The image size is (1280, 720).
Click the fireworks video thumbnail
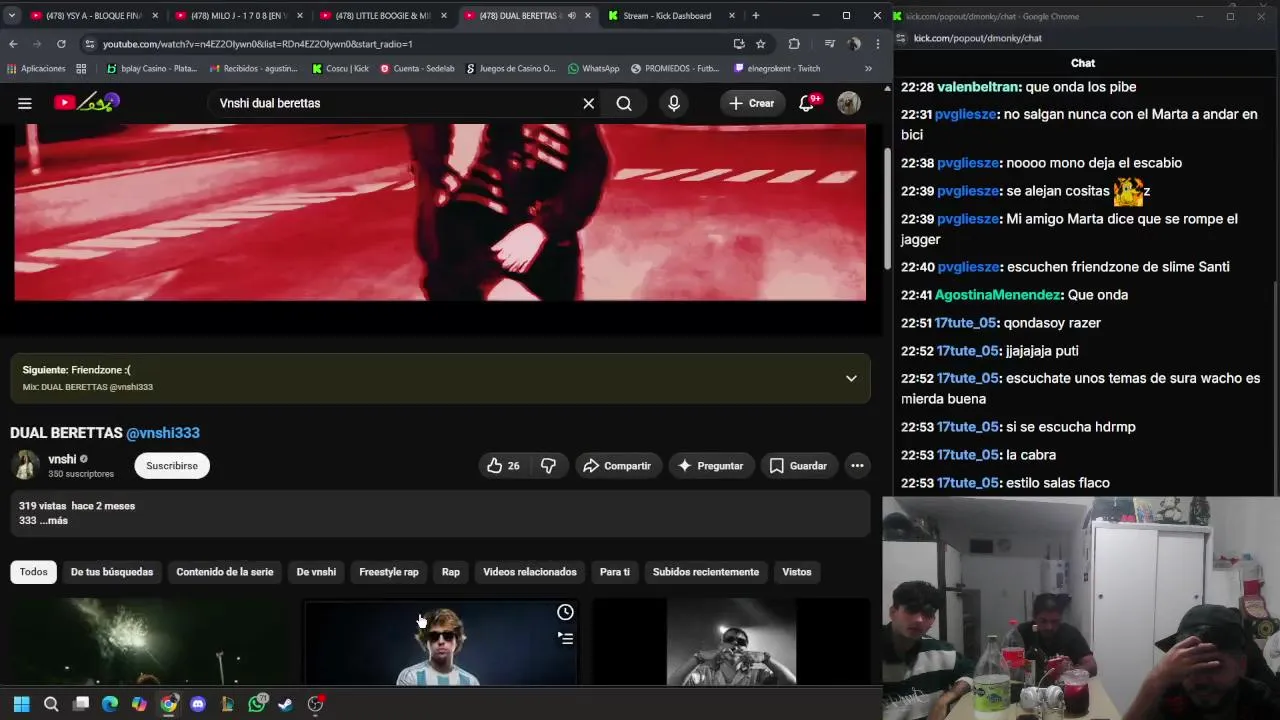click(150, 642)
